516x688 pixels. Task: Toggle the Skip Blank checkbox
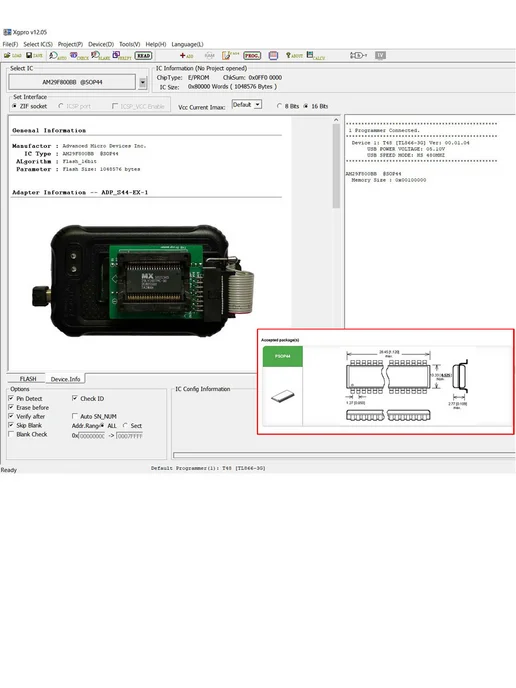[x=11, y=425]
